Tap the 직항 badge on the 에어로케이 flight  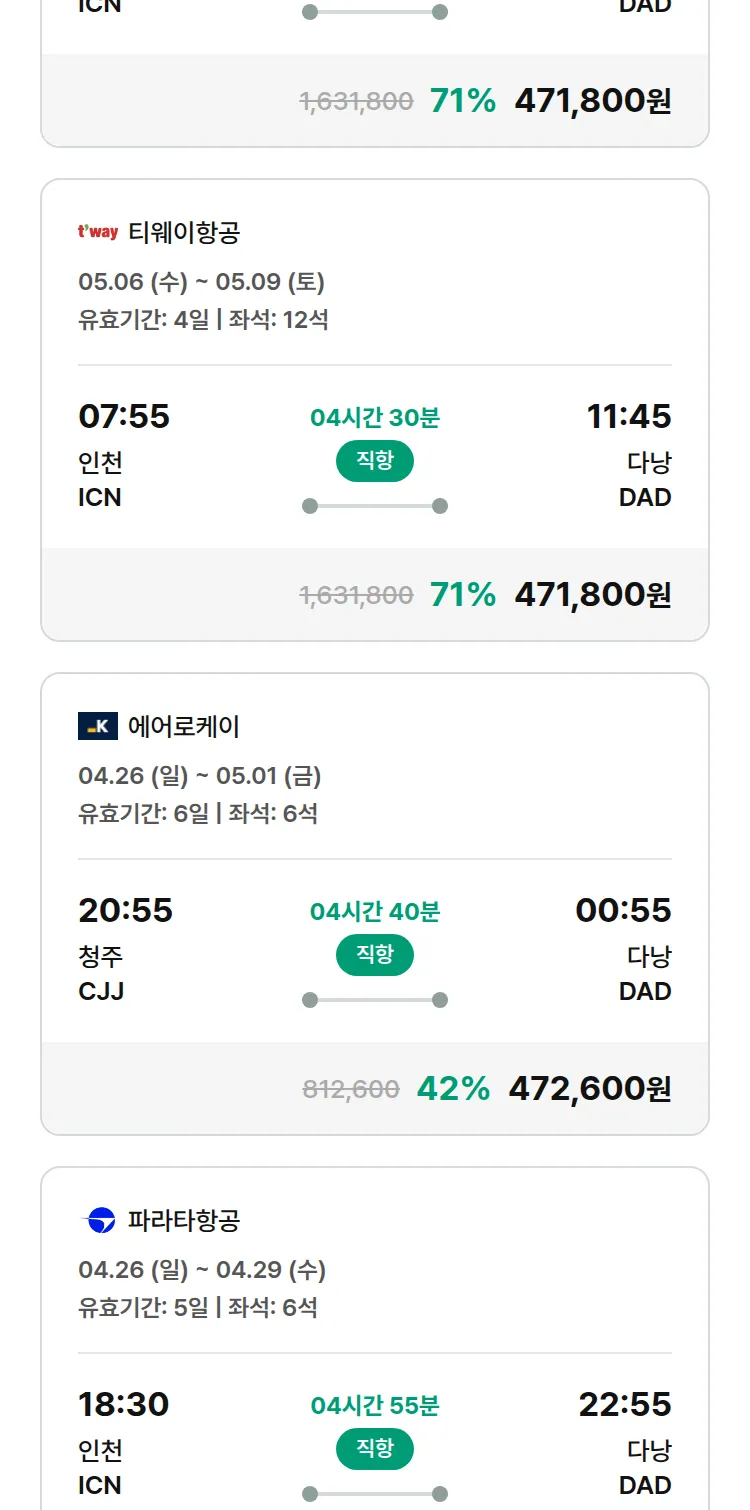[x=374, y=955]
